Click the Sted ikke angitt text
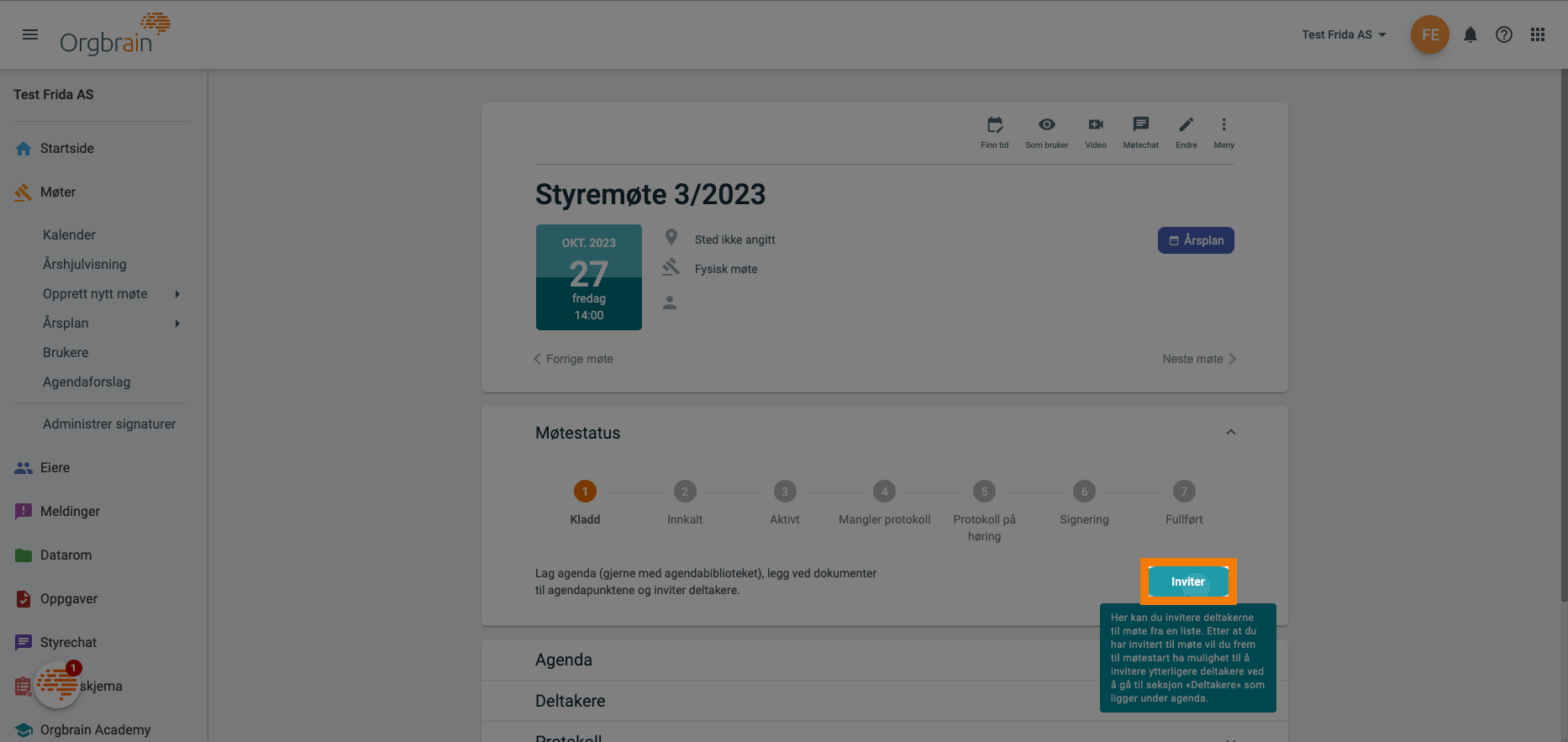1568x742 pixels. click(x=735, y=239)
